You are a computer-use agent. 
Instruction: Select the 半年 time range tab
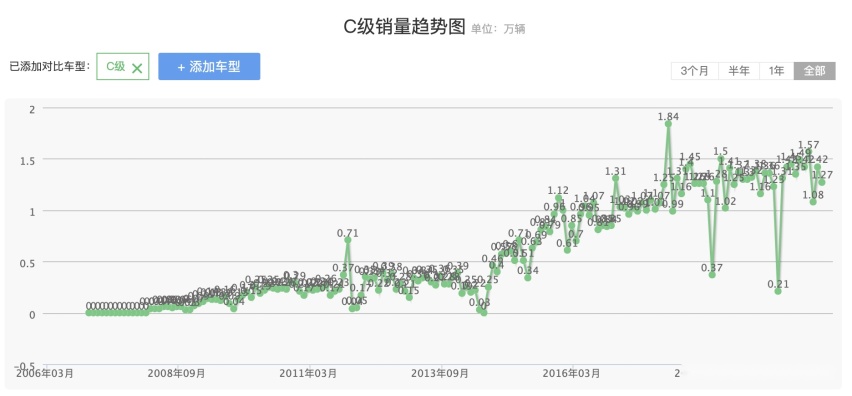739,71
